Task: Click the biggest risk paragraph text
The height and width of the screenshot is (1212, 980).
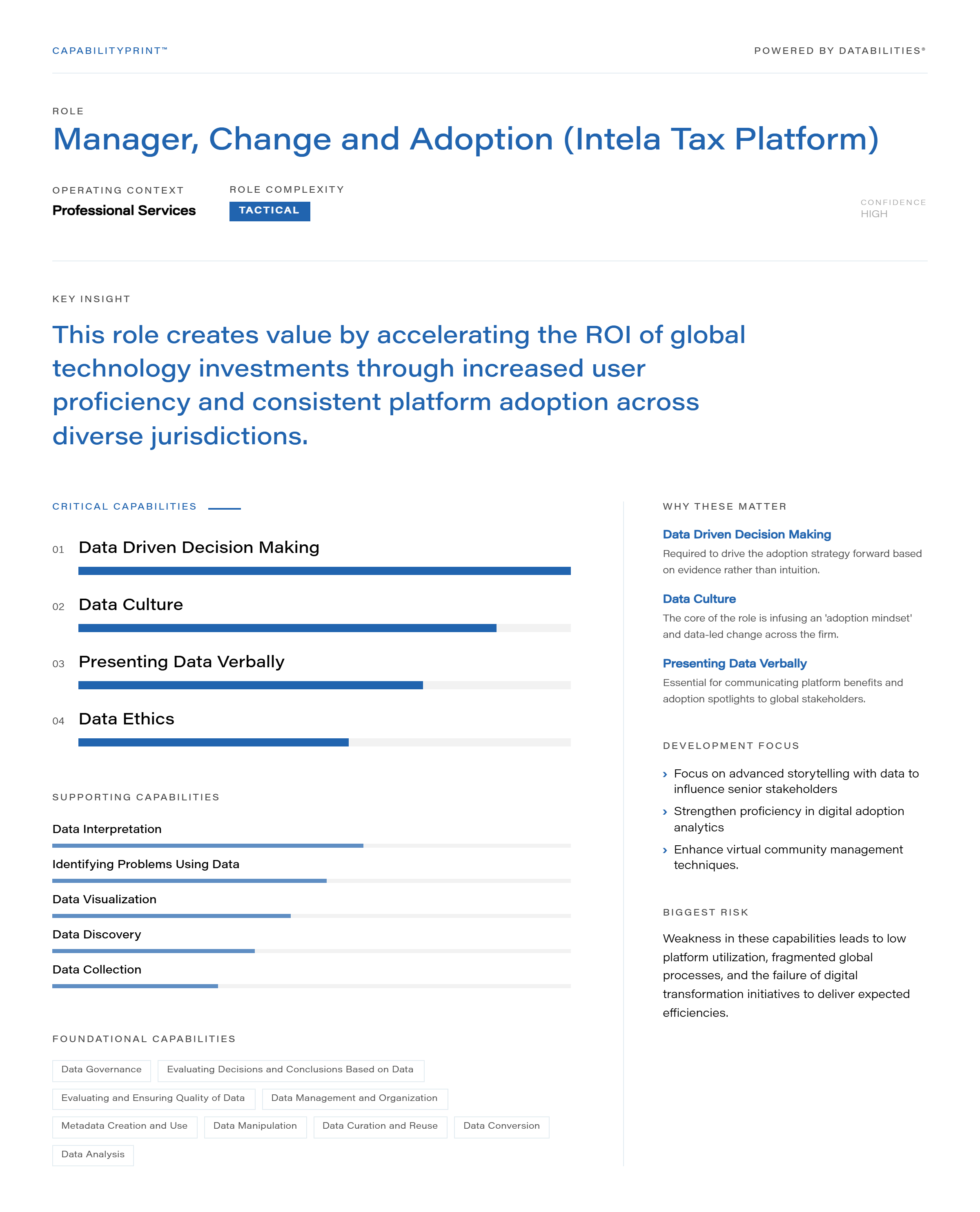Action: pyautogui.click(x=786, y=976)
